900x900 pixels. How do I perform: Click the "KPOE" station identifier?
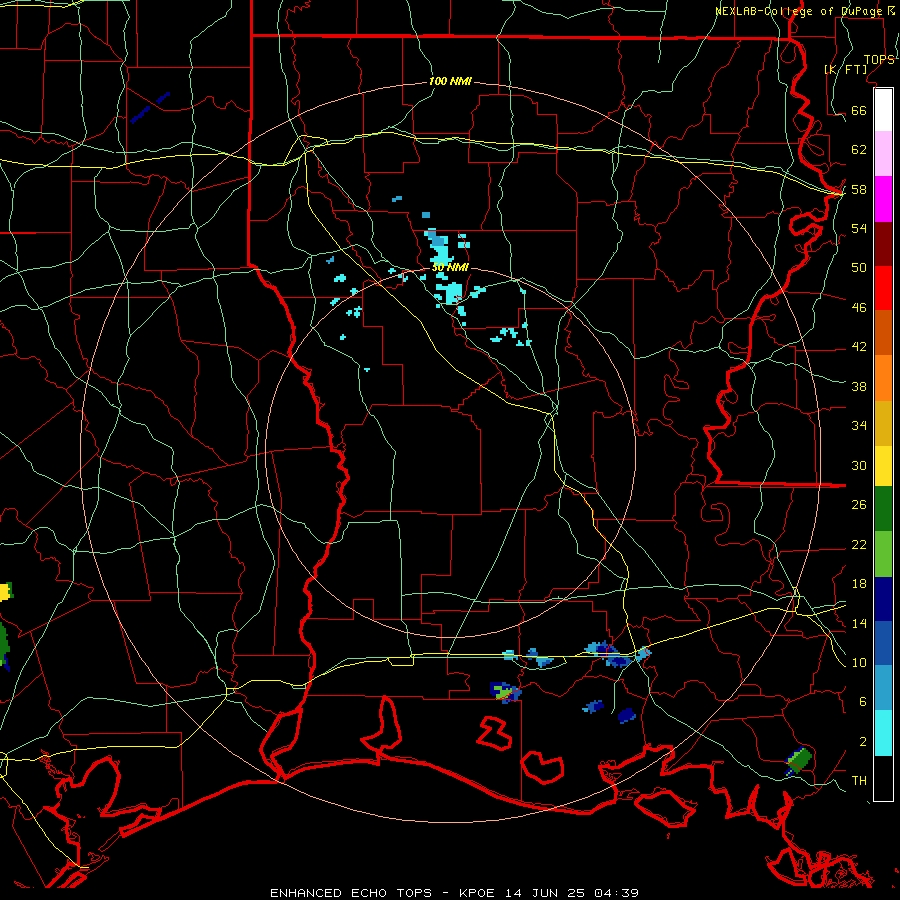476,893
